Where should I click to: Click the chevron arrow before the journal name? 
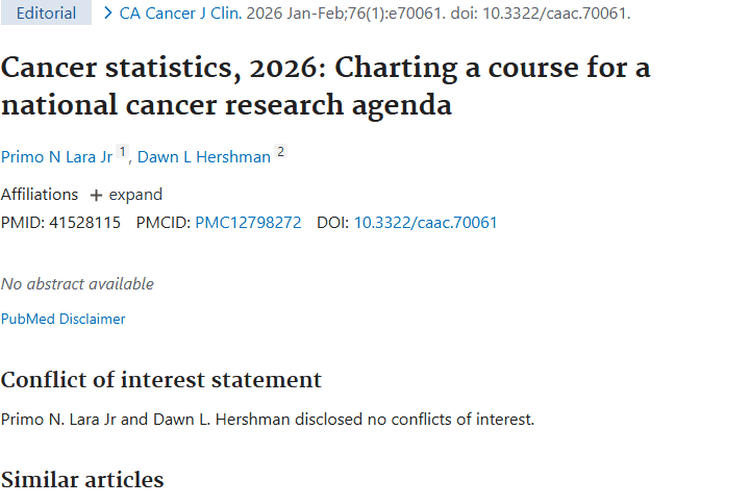(x=108, y=14)
